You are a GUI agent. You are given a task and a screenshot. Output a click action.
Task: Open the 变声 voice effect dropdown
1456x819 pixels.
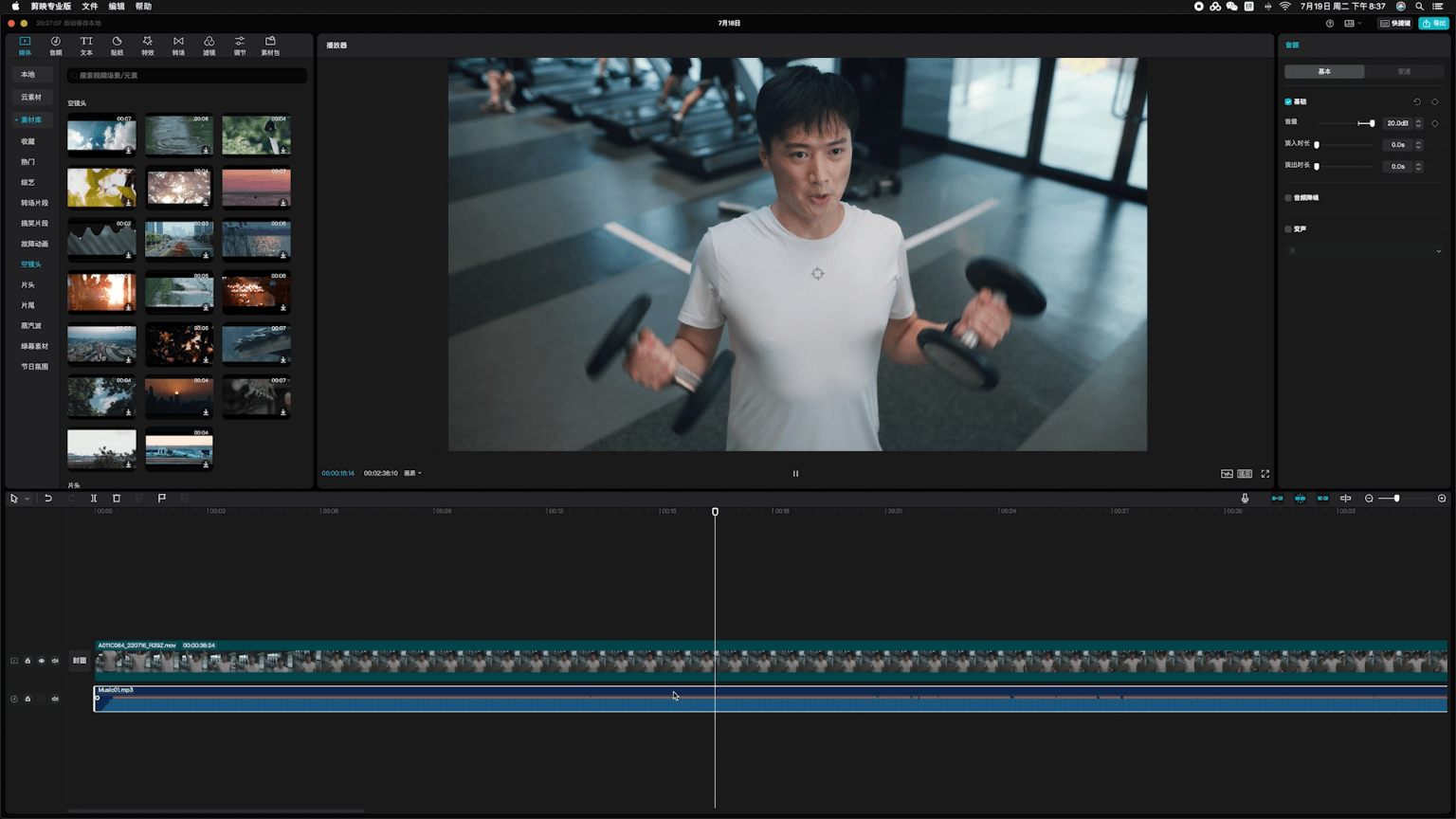pyautogui.click(x=1364, y=251)
